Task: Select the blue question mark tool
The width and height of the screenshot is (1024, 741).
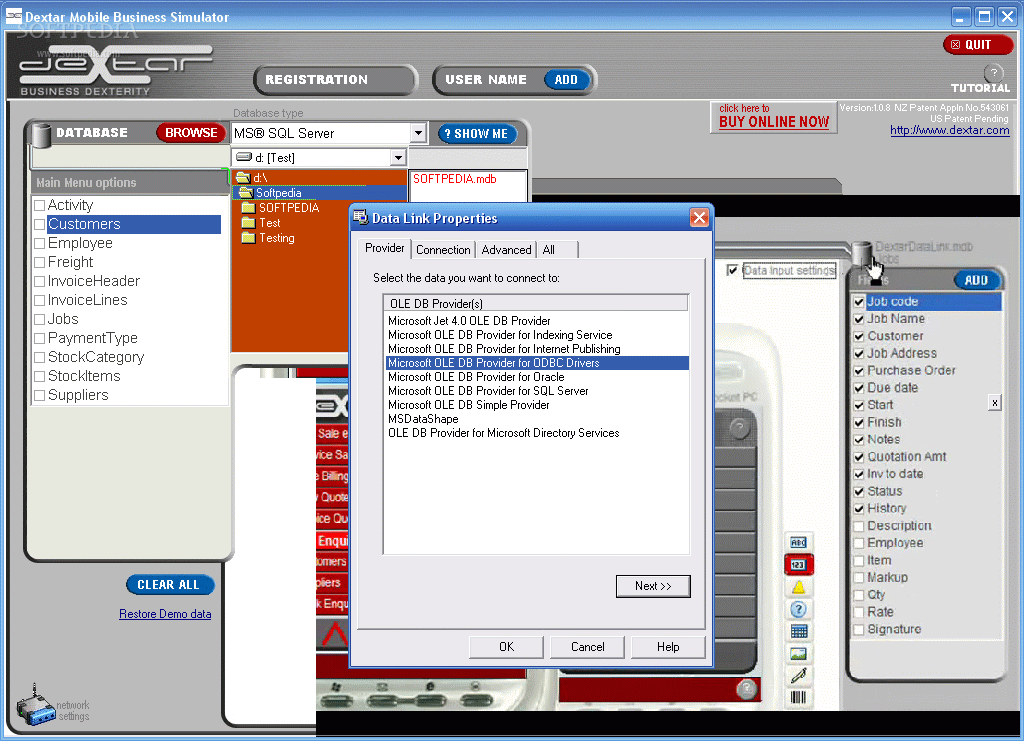Action: pos(798,610)
